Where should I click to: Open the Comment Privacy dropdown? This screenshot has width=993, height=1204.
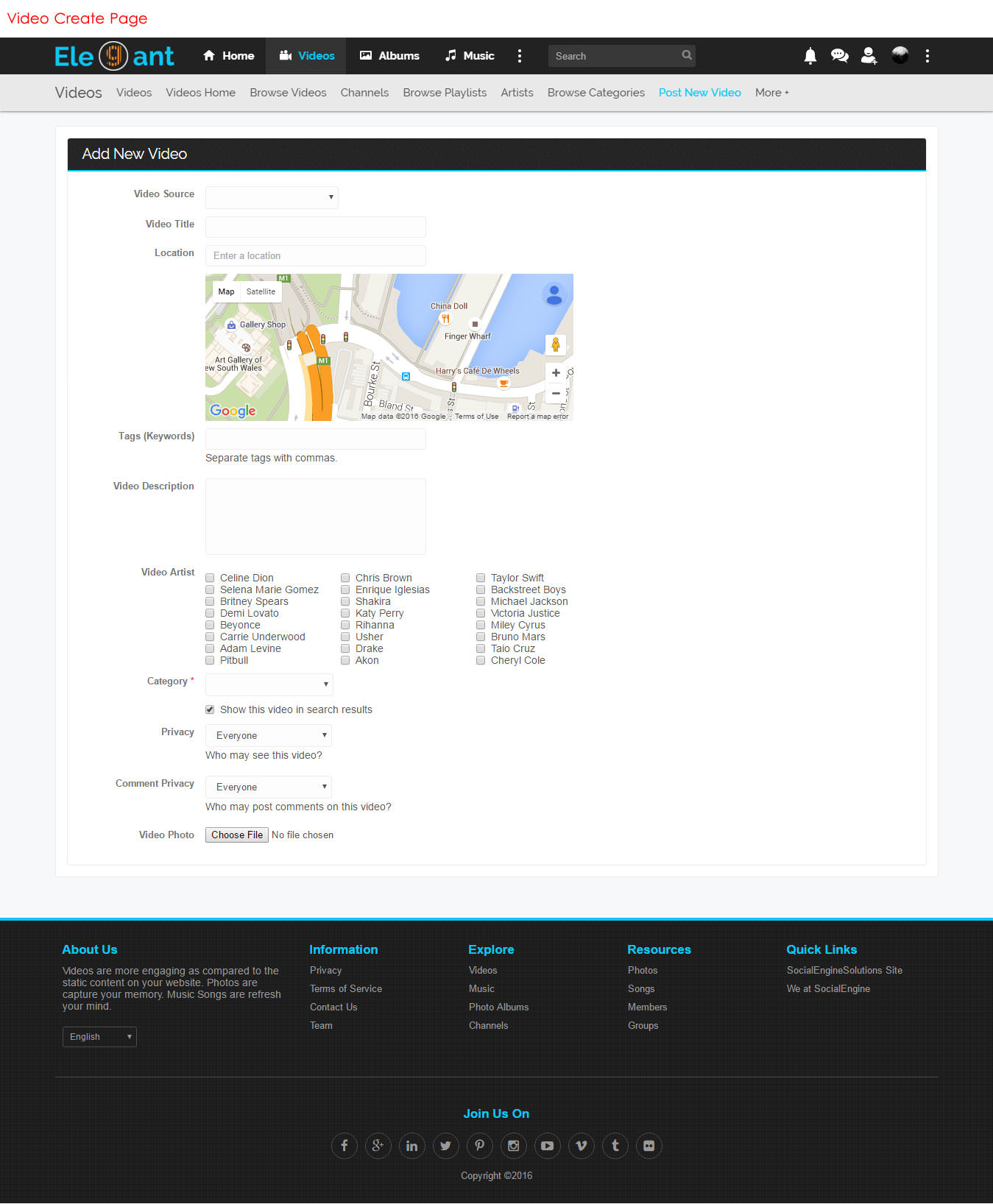coord(268,787)
